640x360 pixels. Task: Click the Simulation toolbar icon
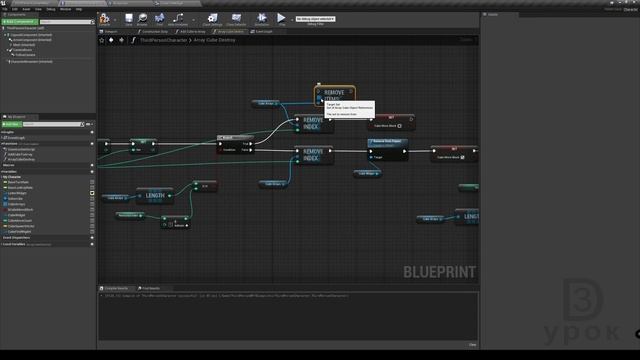pyautogui.click(x=262, y=19)
